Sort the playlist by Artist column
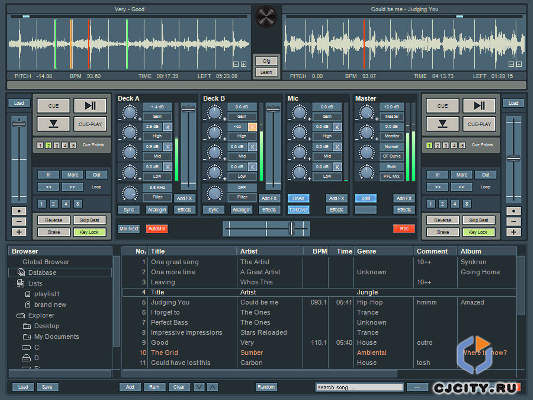 [x=249, y=251]
